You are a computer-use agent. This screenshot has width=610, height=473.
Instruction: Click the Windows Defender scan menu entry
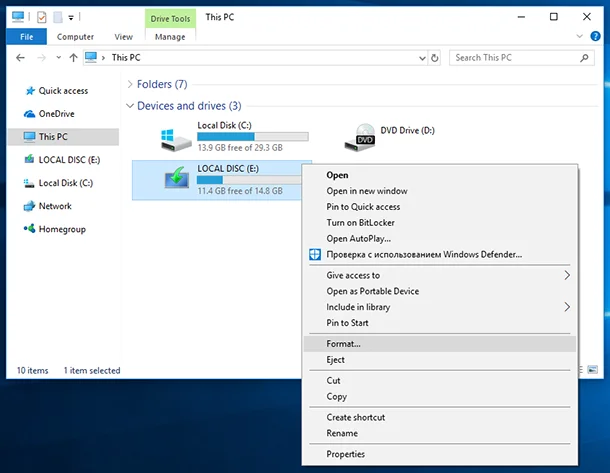pos(440,254)
